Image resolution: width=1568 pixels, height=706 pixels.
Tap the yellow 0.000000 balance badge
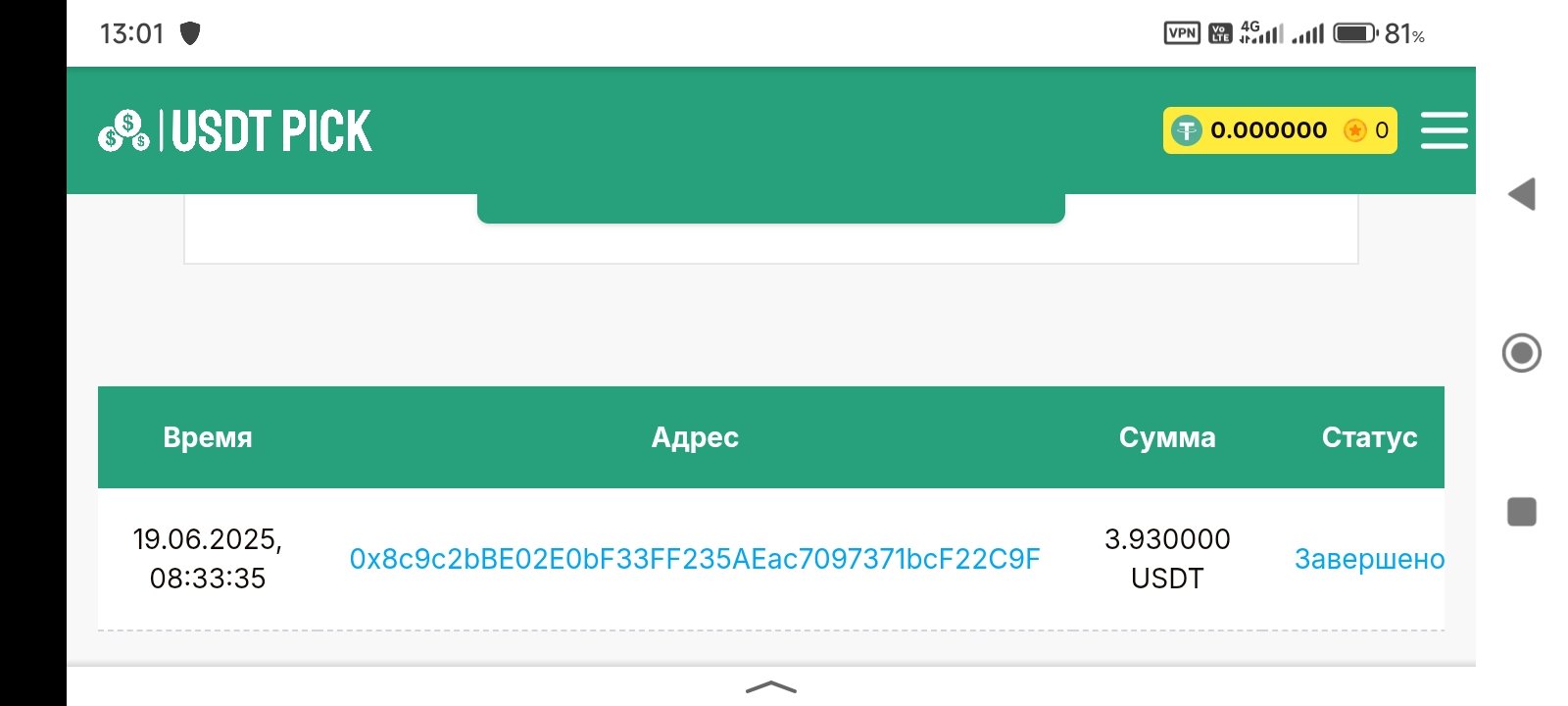click(x=1269, y=130)
